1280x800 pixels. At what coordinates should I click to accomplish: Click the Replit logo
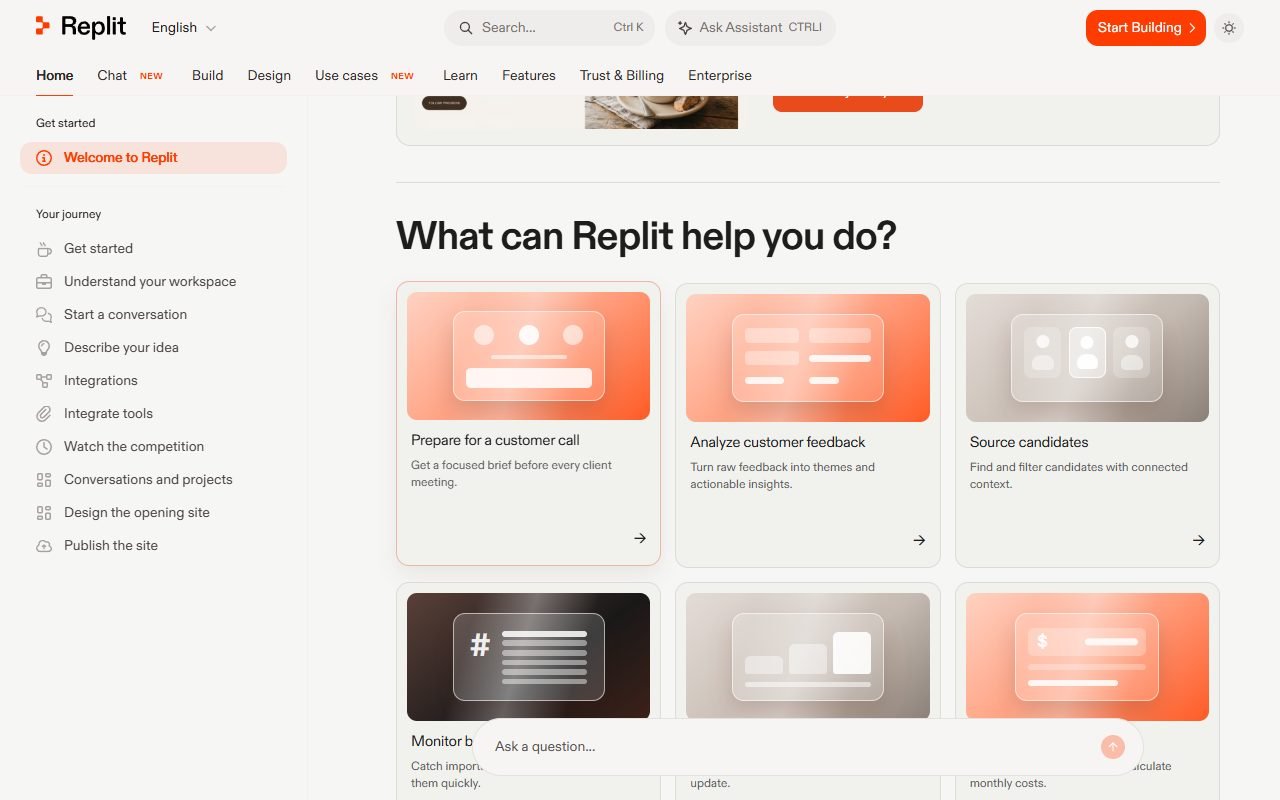pos(80,27)
